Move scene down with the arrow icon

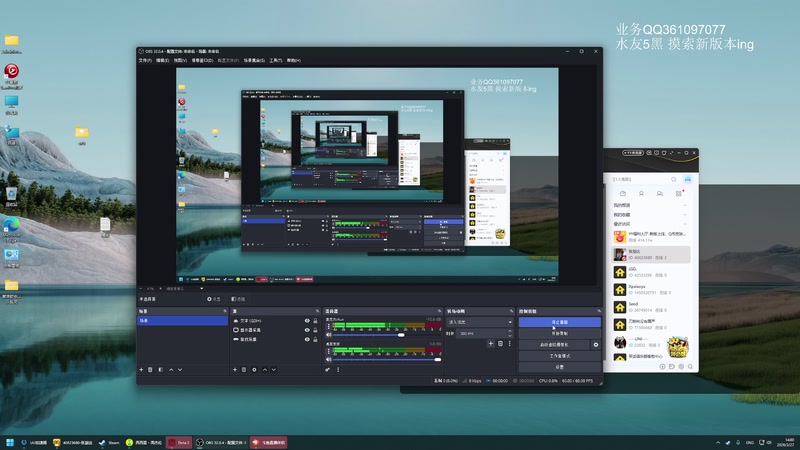pos(180,369)
